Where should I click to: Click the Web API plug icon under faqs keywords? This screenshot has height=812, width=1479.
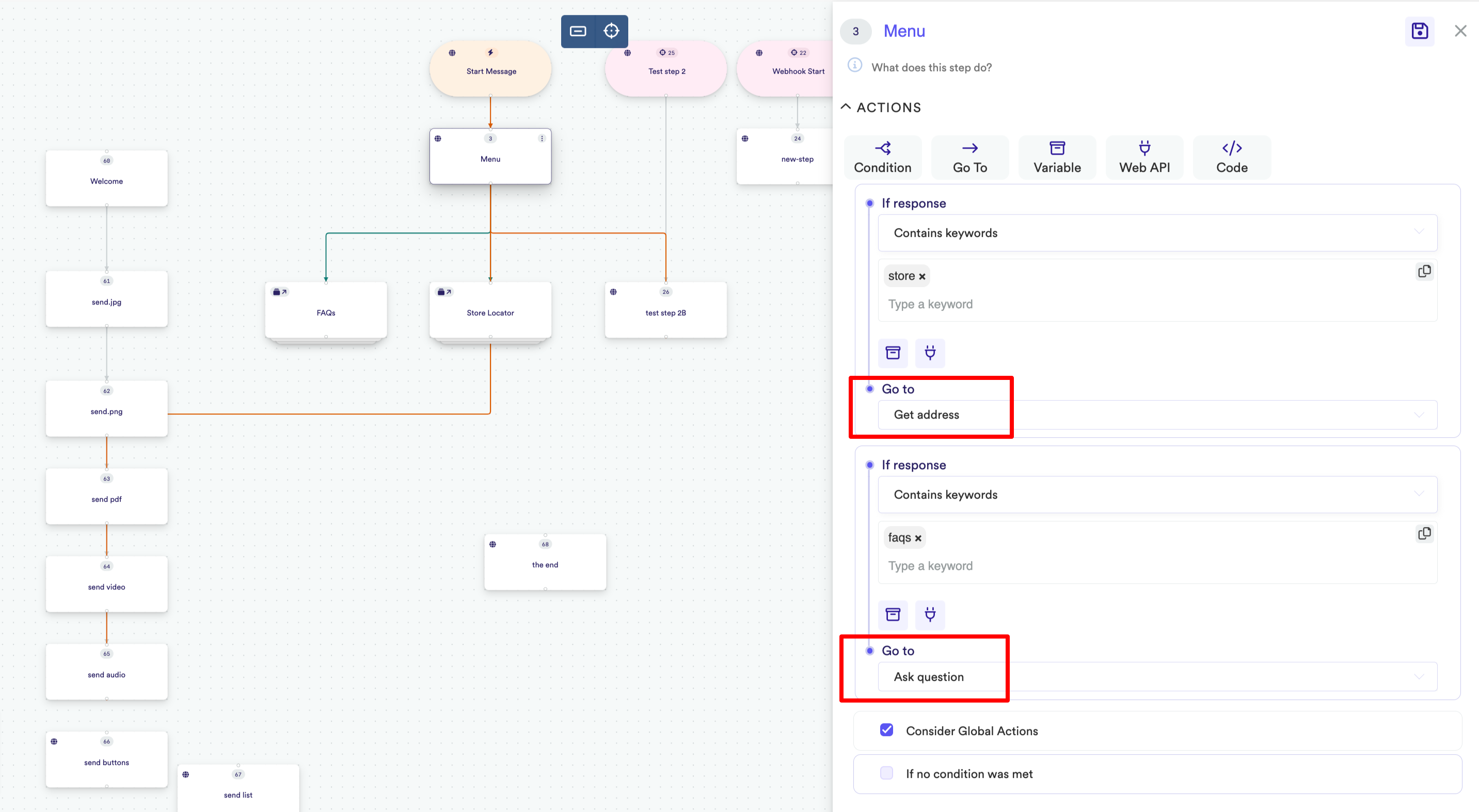pos(930,614)
